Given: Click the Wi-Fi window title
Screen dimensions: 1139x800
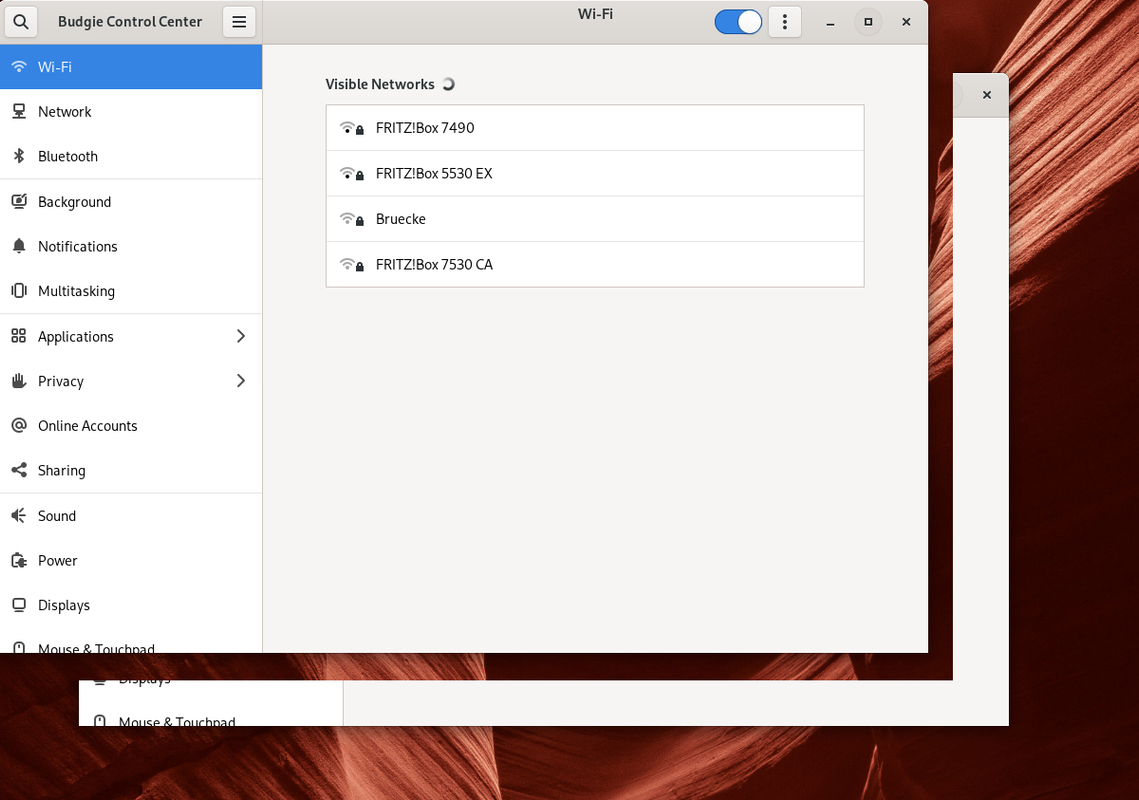Looking at the screenshot, I should [x=596, y=14].
